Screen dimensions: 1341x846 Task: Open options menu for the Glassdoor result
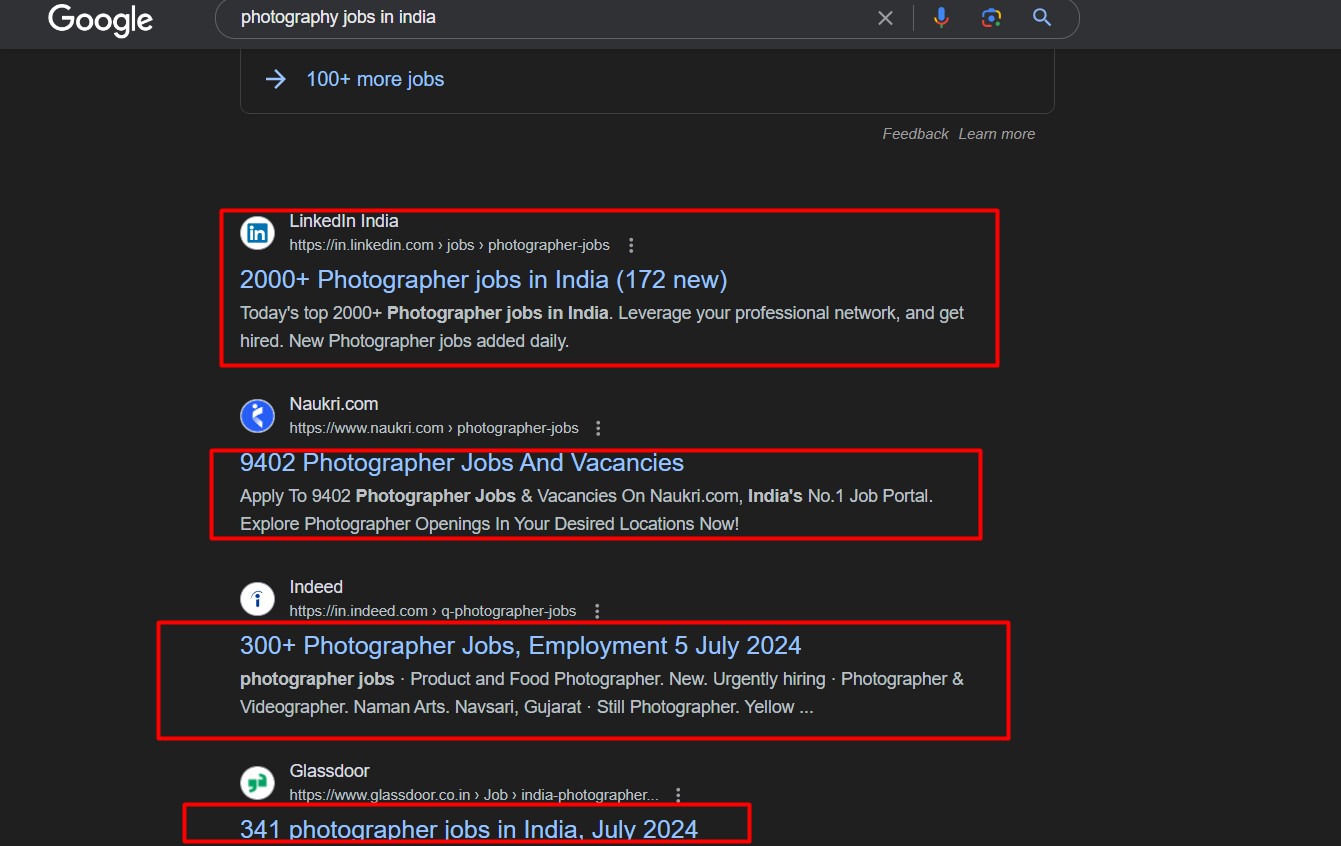click(678, 795)
